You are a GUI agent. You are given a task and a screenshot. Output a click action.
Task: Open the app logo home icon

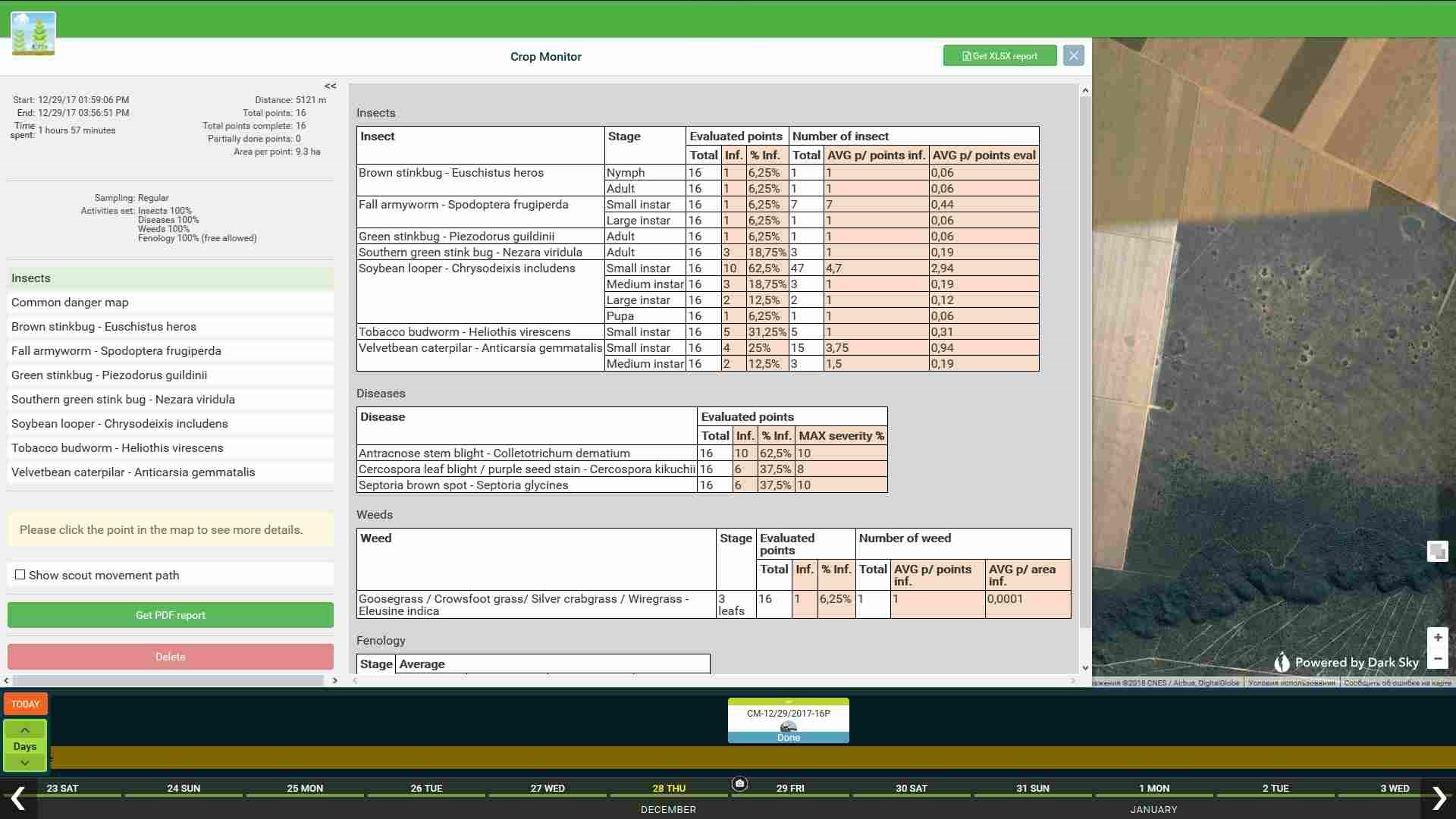click(33, 33)
